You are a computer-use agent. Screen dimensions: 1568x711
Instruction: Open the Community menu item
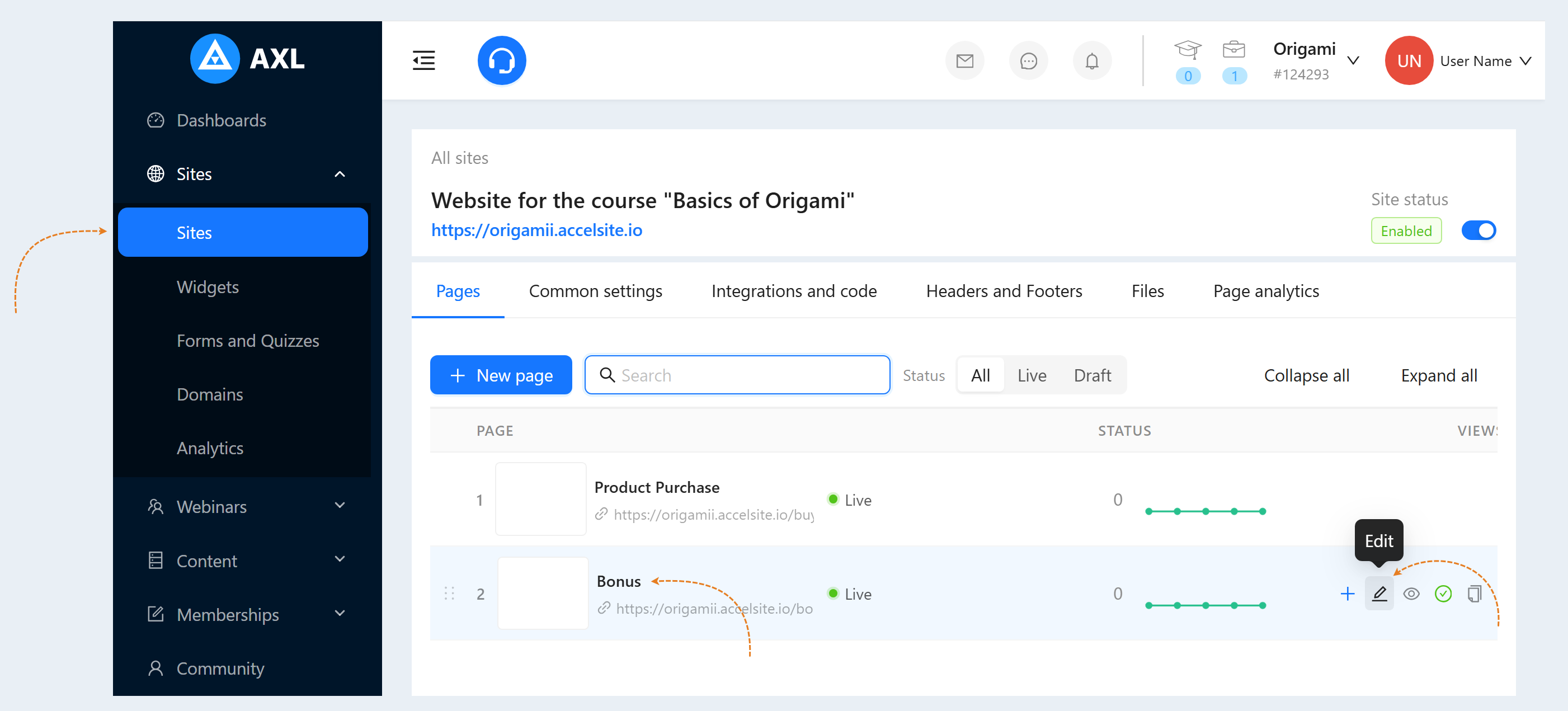tap(243, 668)
